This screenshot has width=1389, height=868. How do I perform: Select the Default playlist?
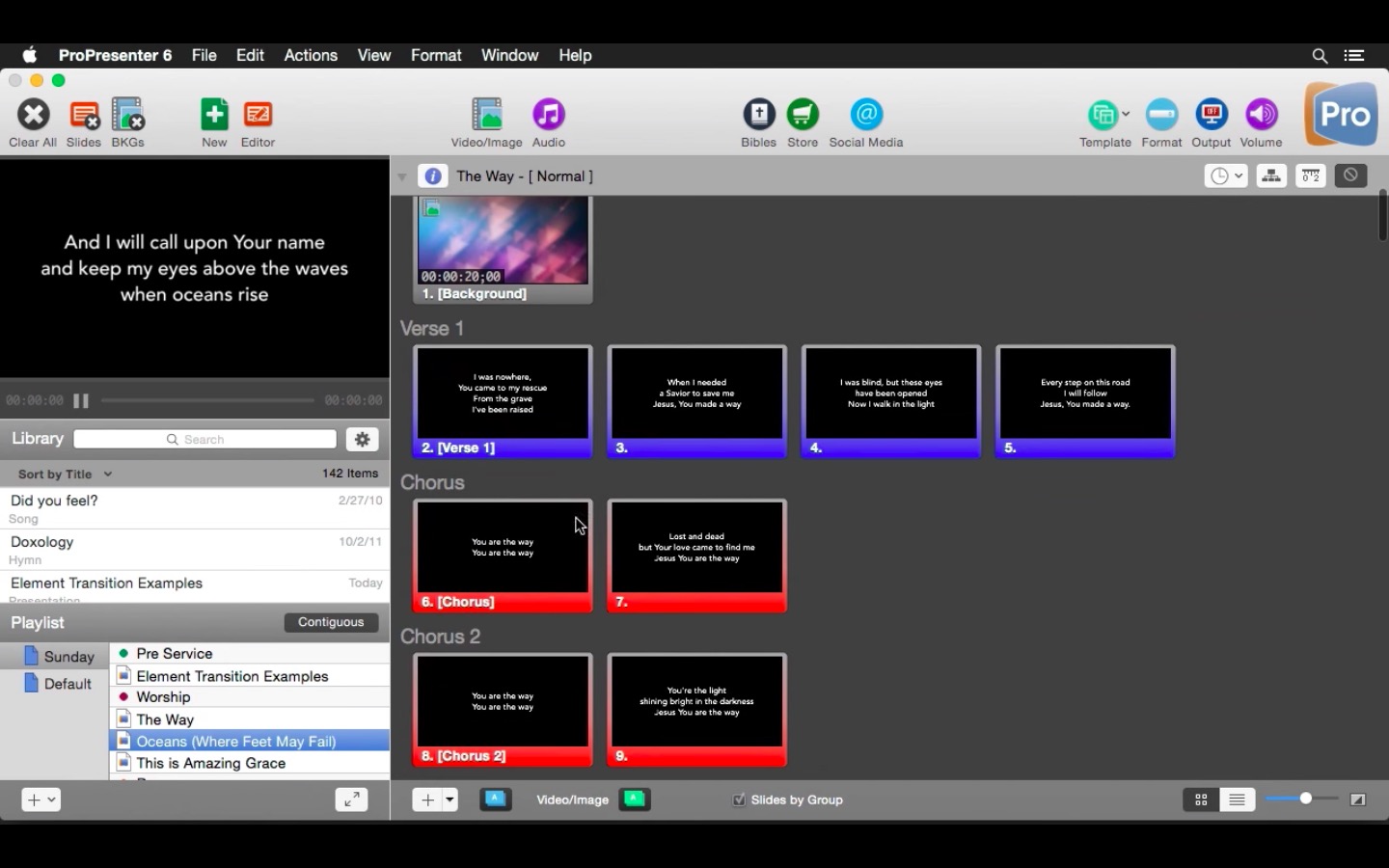55,684
